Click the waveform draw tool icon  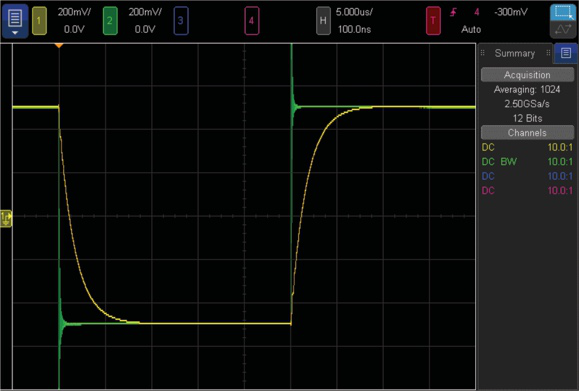point(563,30)
